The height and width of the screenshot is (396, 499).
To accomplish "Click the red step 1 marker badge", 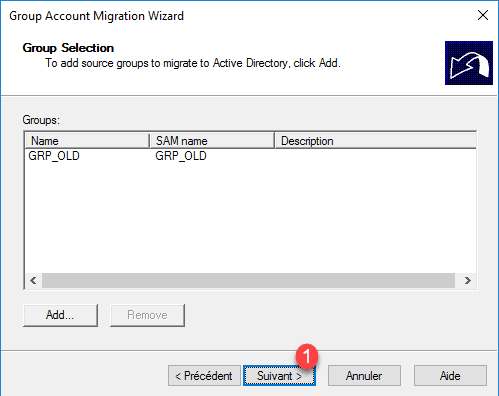I will coord(307,356).
